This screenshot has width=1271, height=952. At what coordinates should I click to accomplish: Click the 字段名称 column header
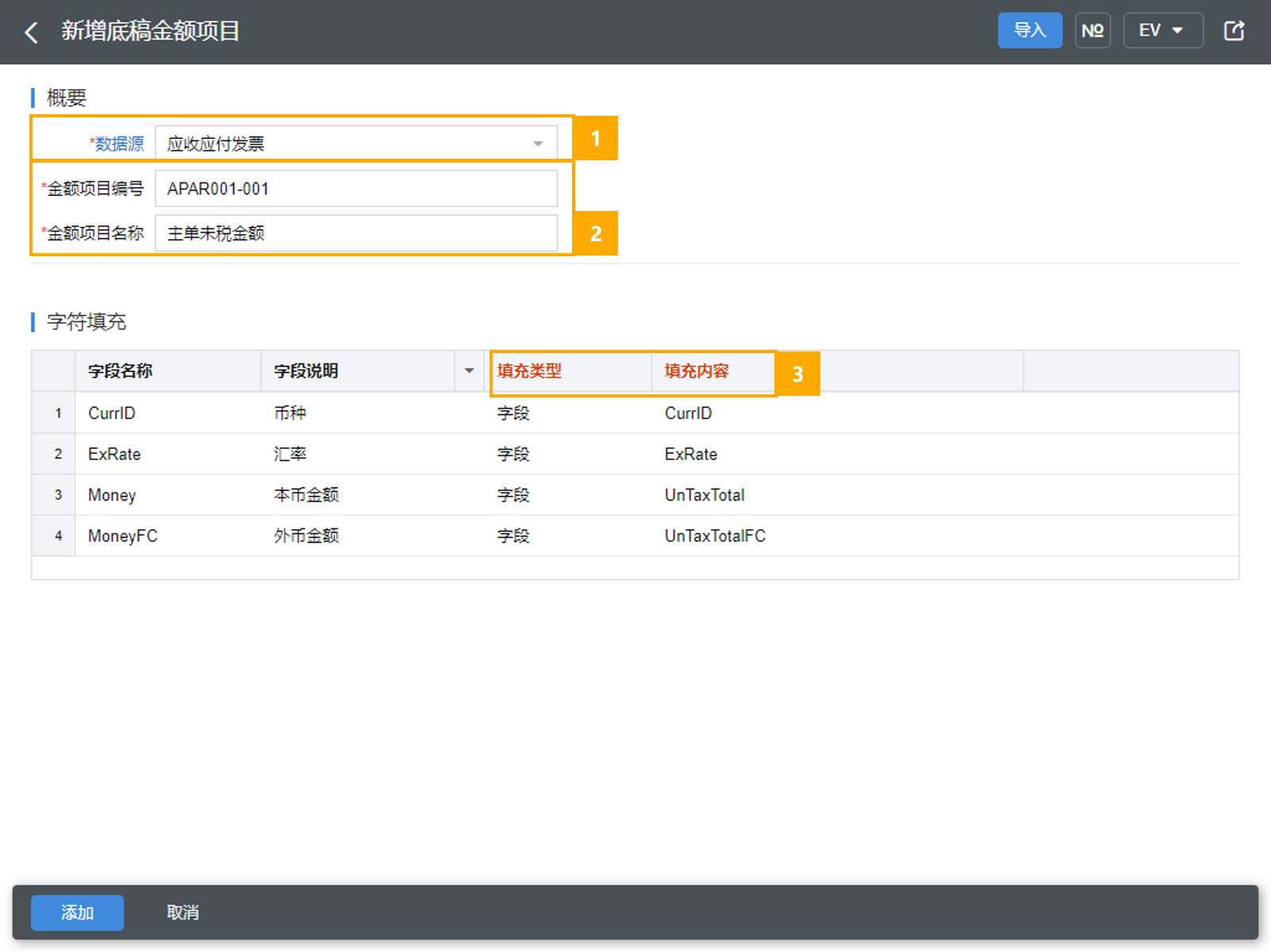(168, 370)
